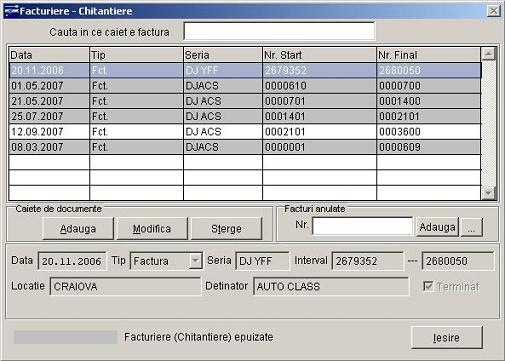Viewport: 505px width, 361px height.
Task: Focus the Facturi anulate Nr. field
Action: coord(362,226)
